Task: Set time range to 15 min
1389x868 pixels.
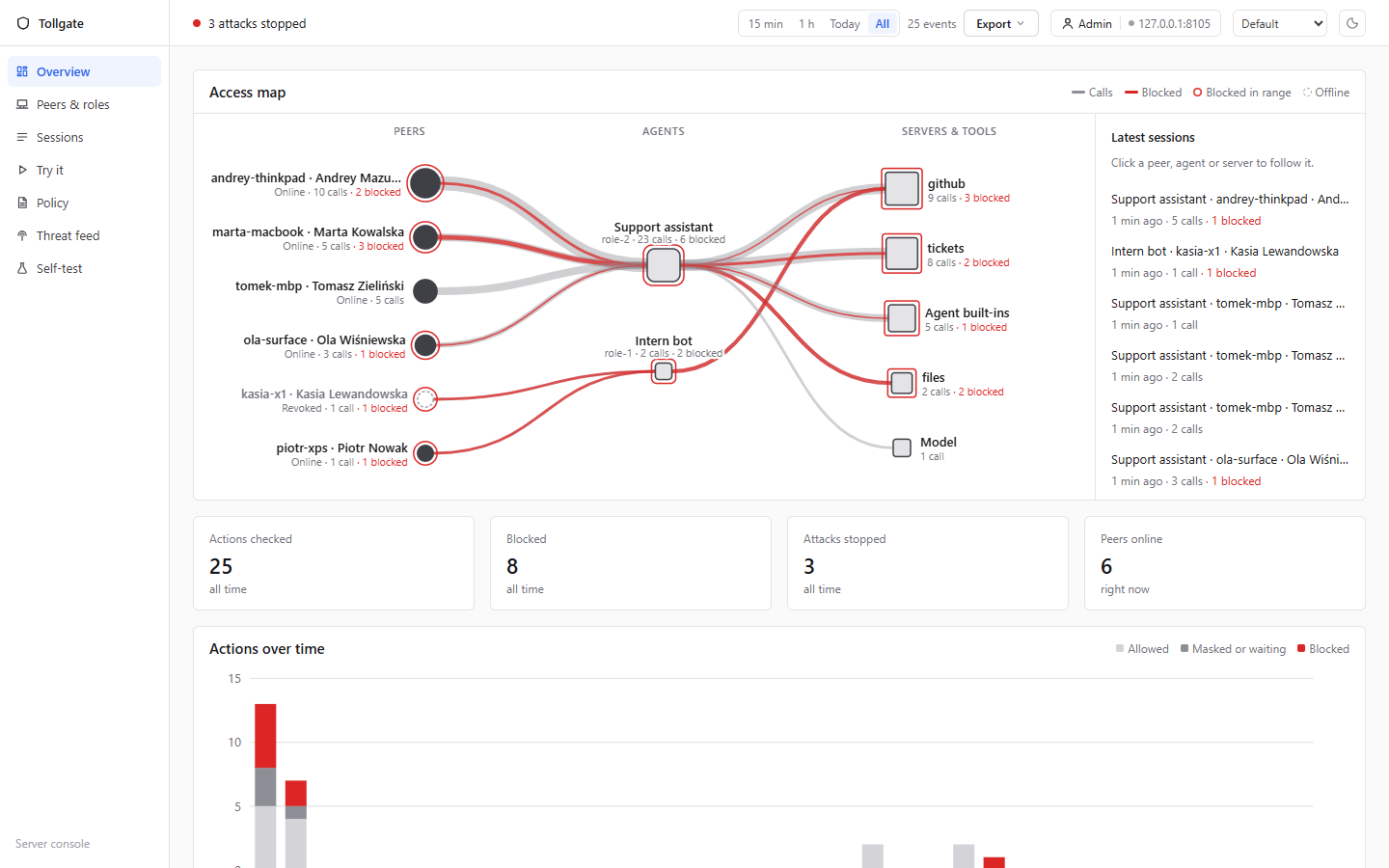Action: (766, 23)
